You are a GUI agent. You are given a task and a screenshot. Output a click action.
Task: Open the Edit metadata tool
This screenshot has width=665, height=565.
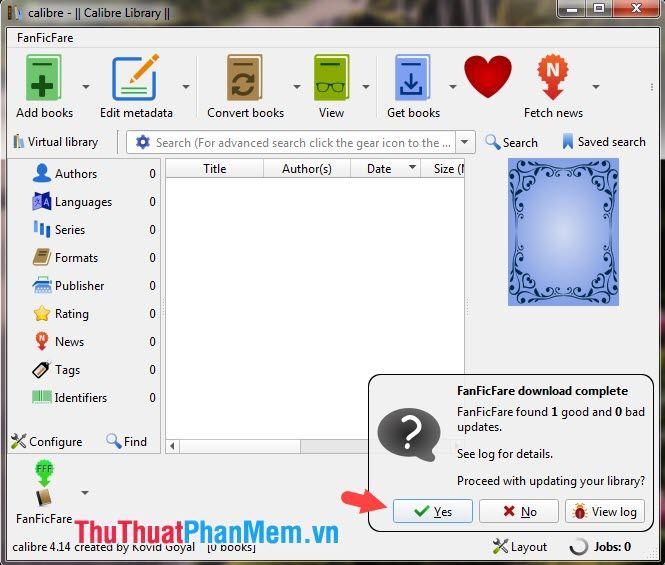point(136,87)
